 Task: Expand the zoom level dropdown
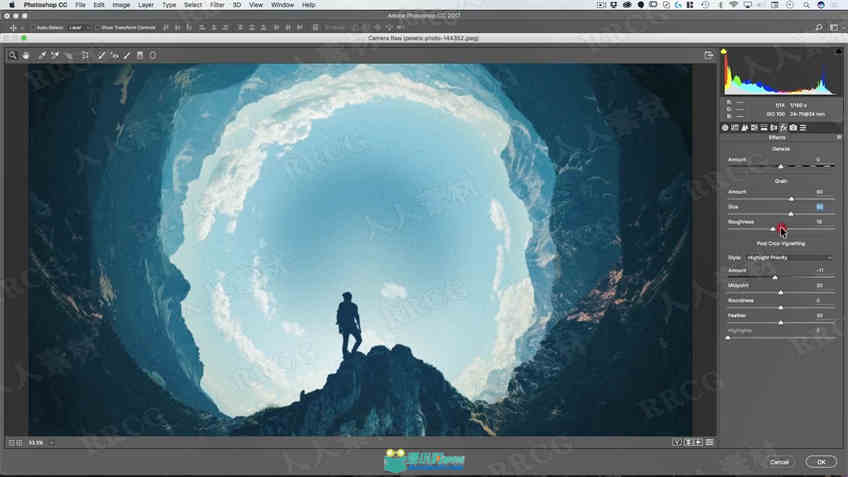pos(52,443)
